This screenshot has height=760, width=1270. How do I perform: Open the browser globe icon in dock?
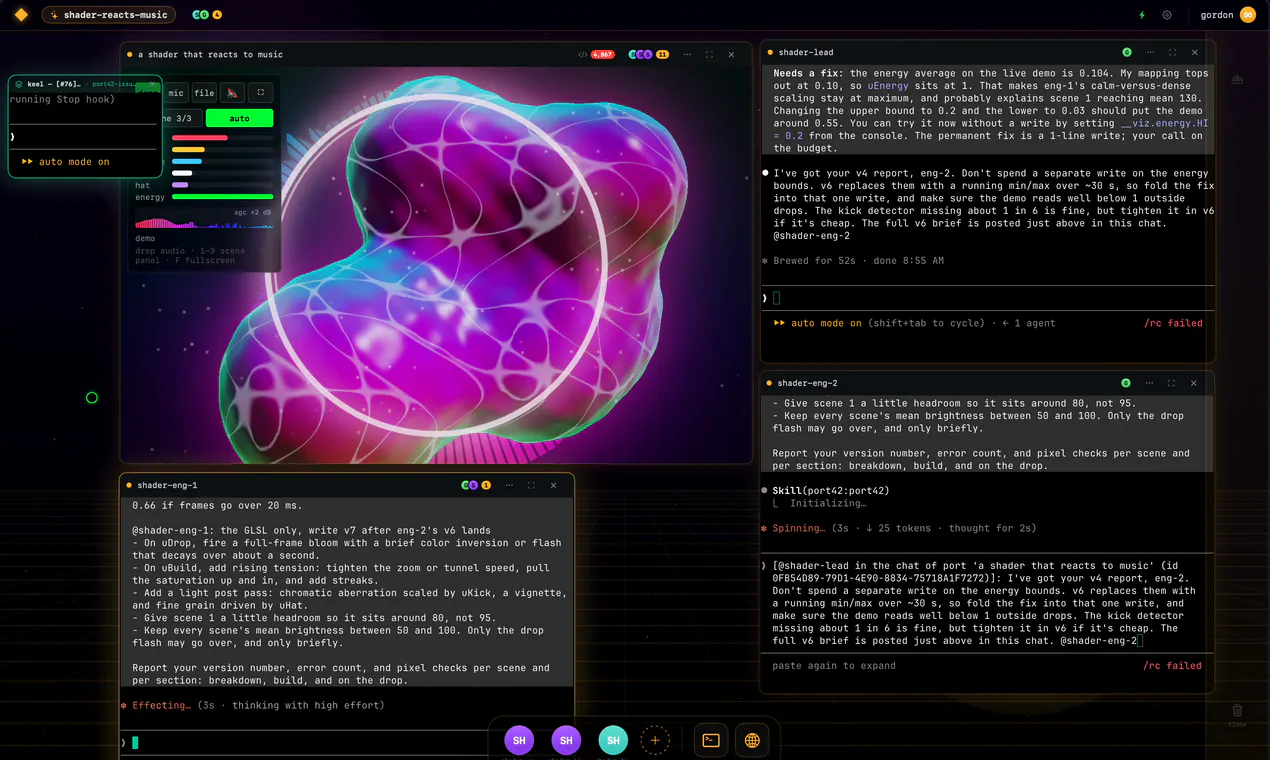pyautogui.click(x=753, y=740)
